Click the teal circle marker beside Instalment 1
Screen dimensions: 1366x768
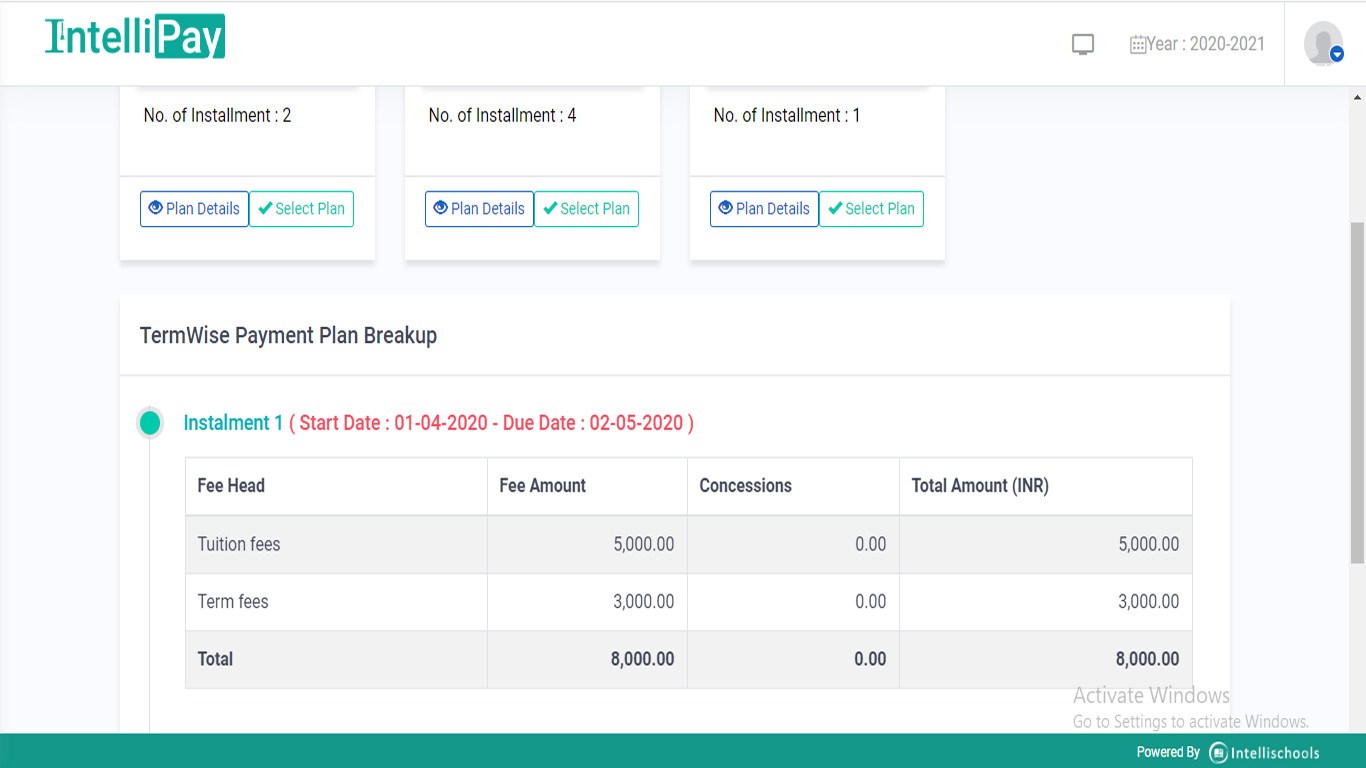[150, 422]
